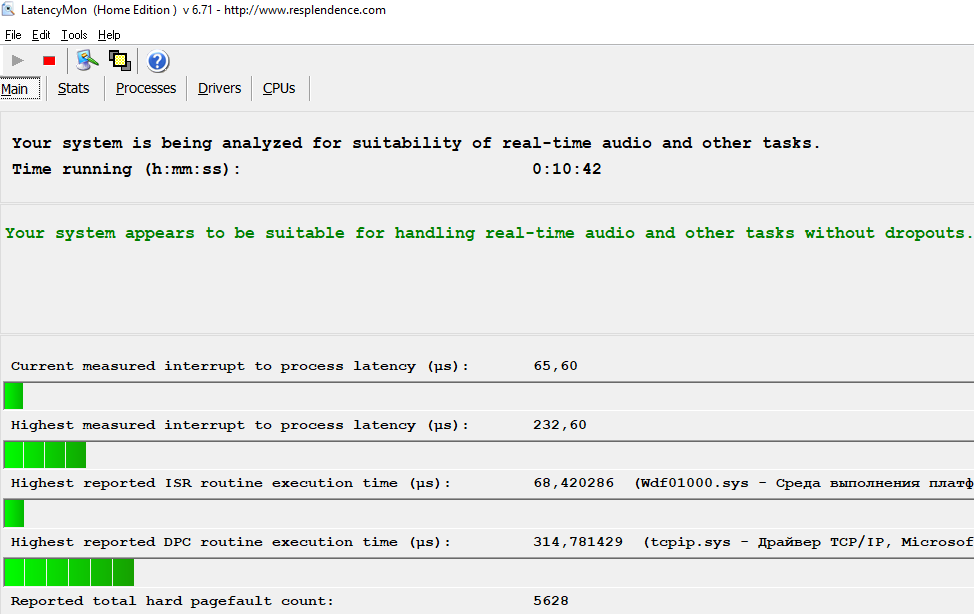The image size is (974, 614).
Task: Open the blue question mark Help icon
Action: point(158,61)
